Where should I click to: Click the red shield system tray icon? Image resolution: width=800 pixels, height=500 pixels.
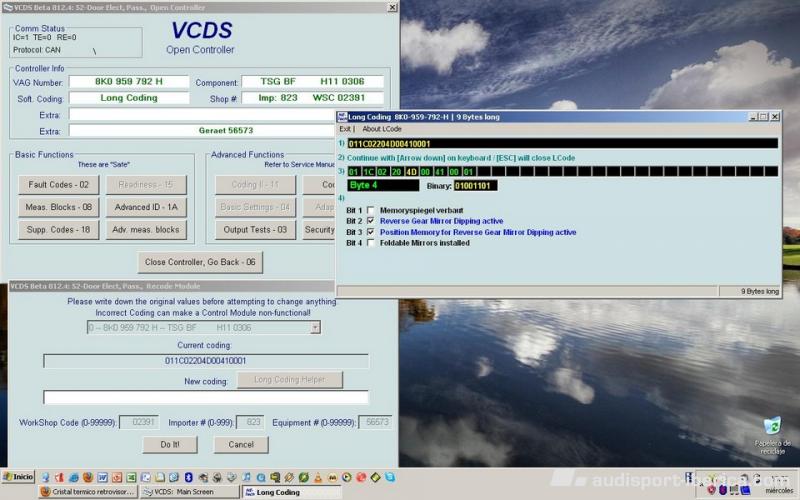[711, 490]
